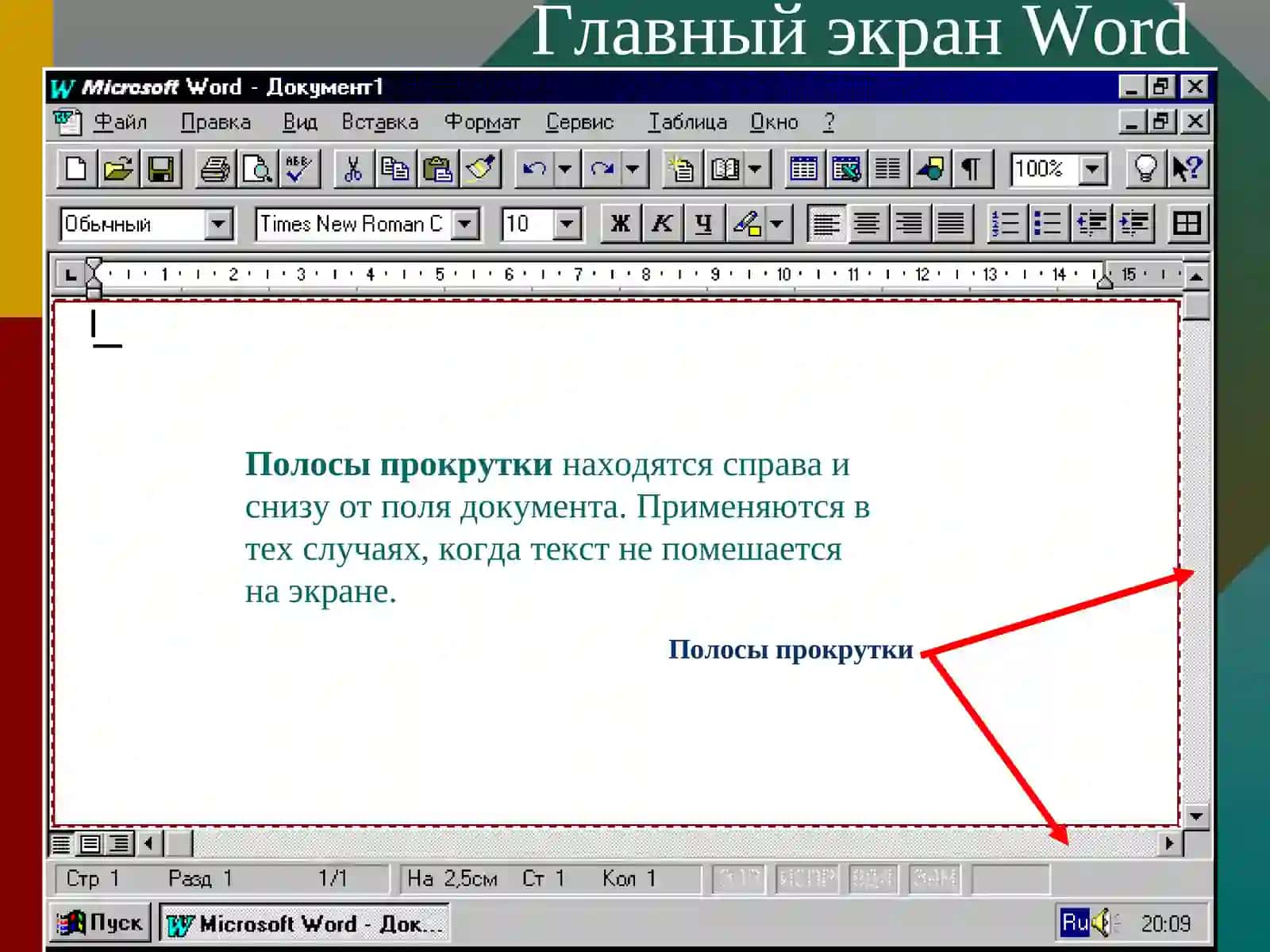Create a new blank document
Screen dimensions: 1270x952
pos(76,169)
